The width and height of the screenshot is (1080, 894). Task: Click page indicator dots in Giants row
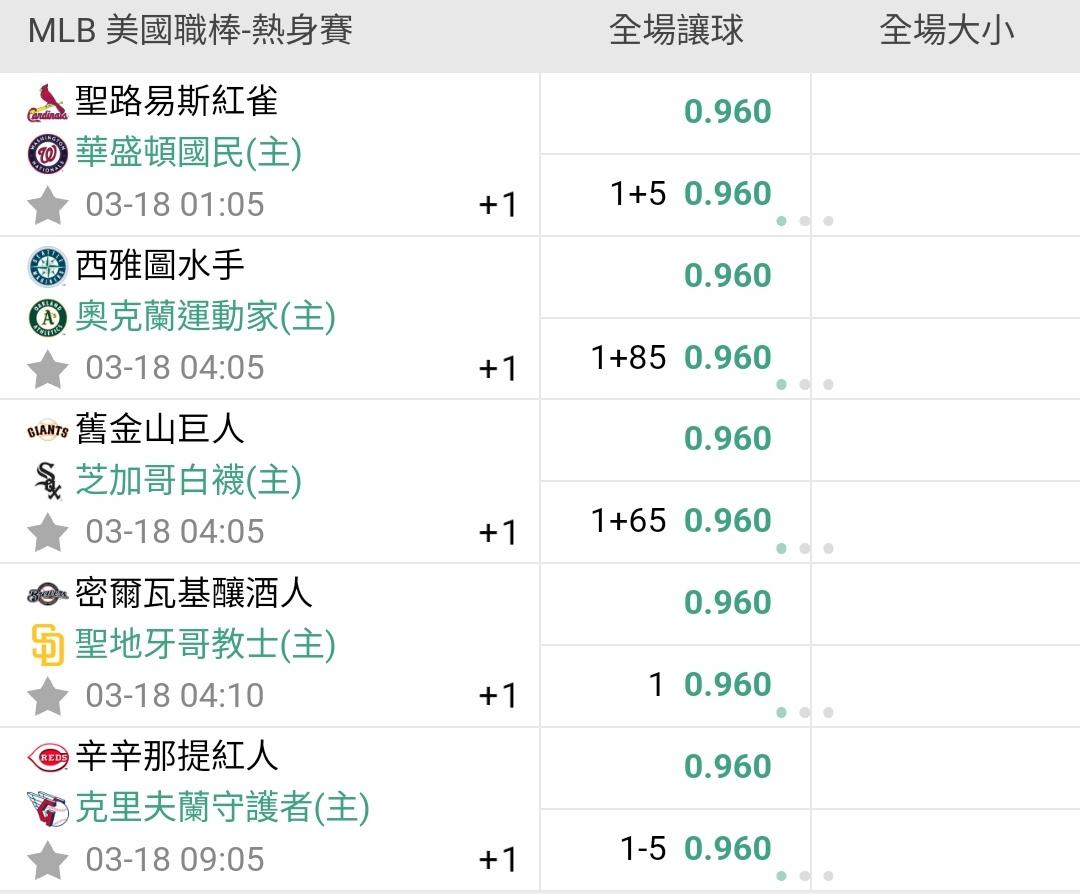(804, 548)
